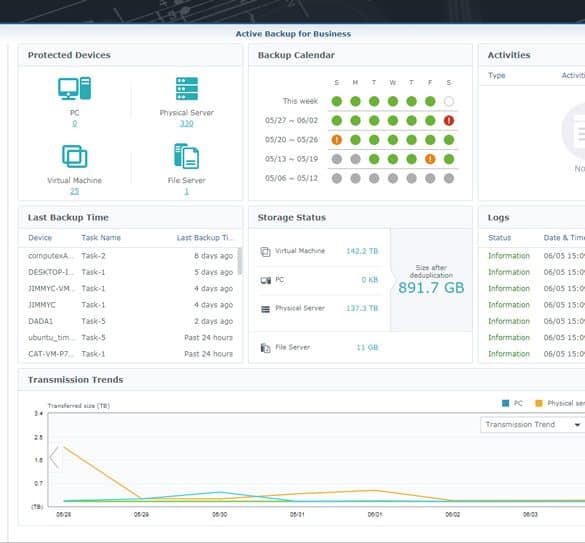Click the PC protected device icon
This screenshot has width=585, height=543.
tap(74, 88)
